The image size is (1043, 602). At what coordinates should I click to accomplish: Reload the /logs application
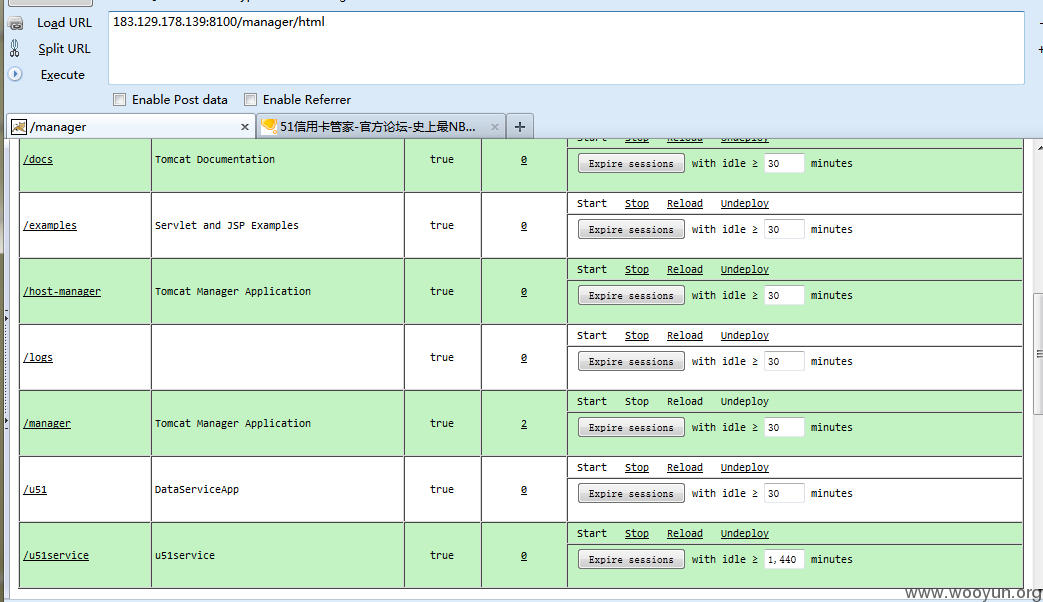tap(684, 335)
